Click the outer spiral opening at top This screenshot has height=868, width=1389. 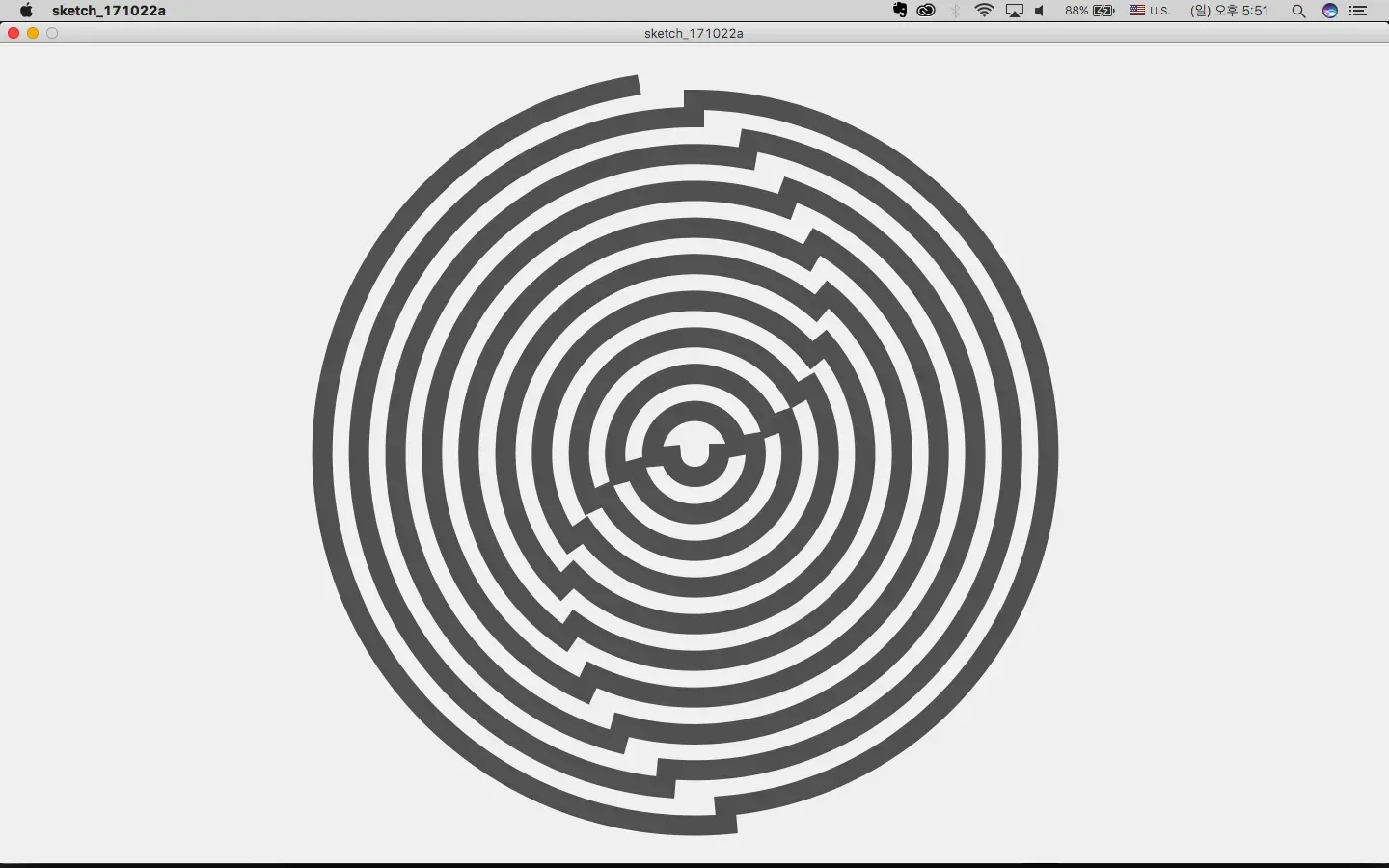tap(662, 90)
